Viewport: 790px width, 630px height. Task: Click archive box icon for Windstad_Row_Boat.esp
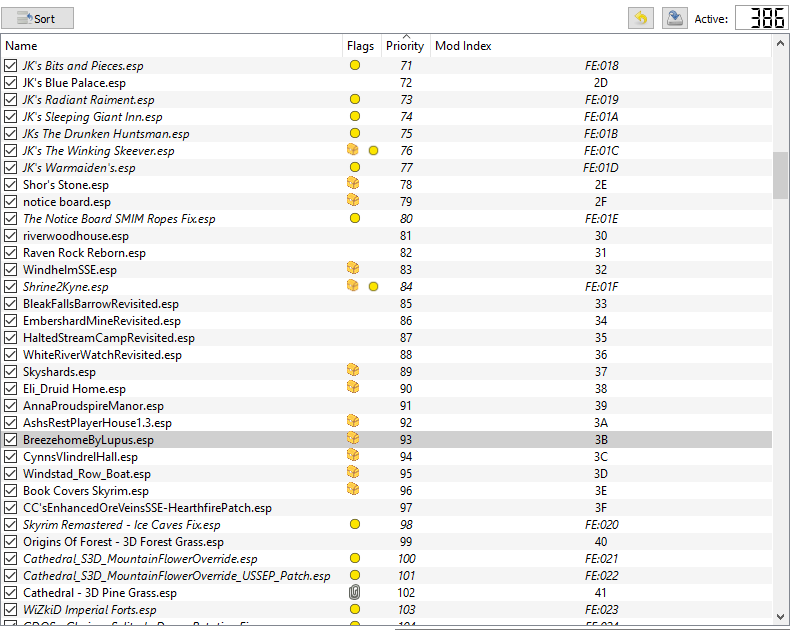[353, 472]
